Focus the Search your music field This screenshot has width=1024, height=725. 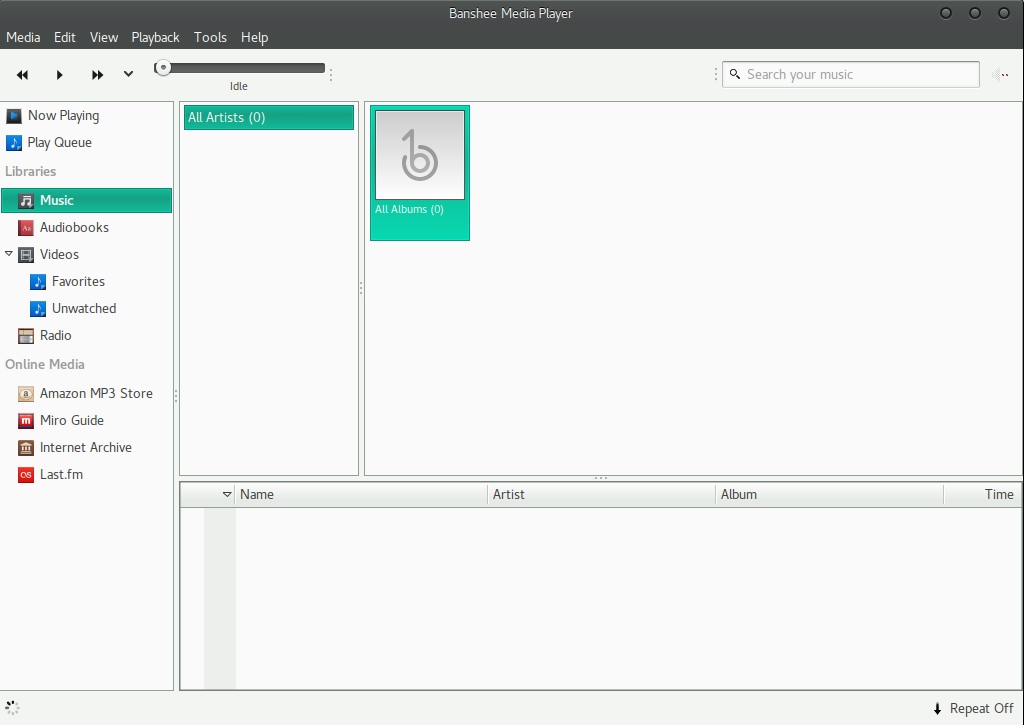pos(850,74)
